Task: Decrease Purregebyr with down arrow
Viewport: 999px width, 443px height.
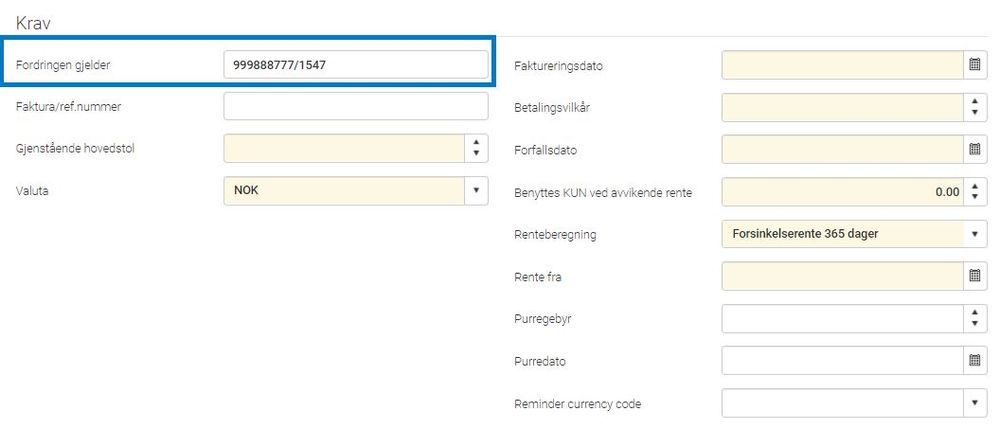Action: [x=974, y=324]
